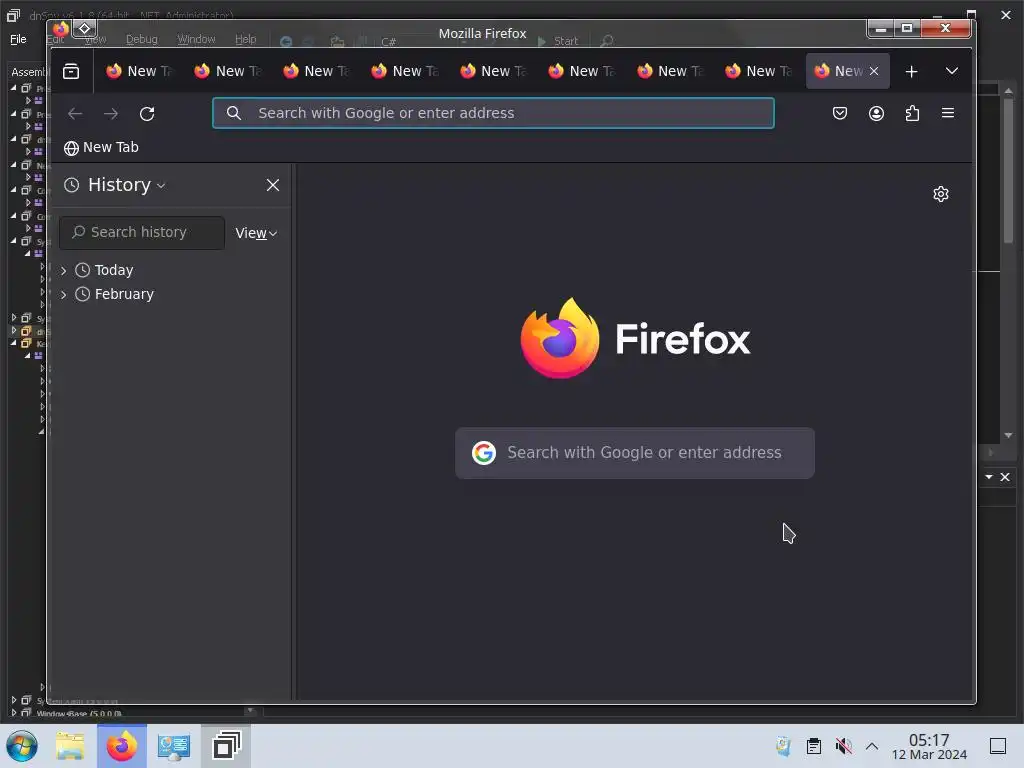This screenshot has height=768, width=1024.
Task: Focus the new tab page search box
Action: [635, 453]
